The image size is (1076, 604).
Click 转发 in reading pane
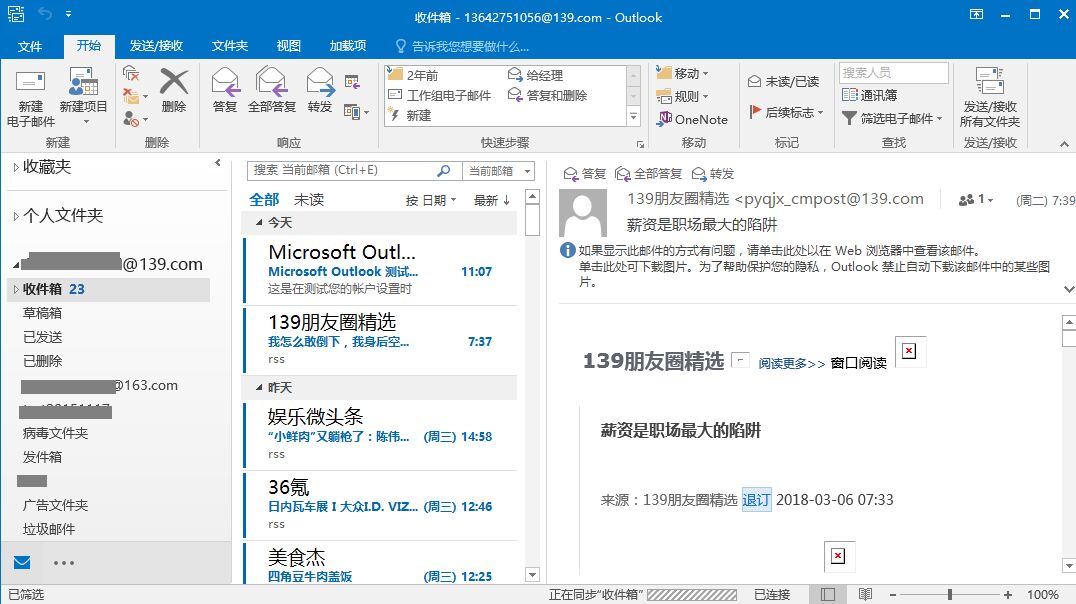point(713,174)
